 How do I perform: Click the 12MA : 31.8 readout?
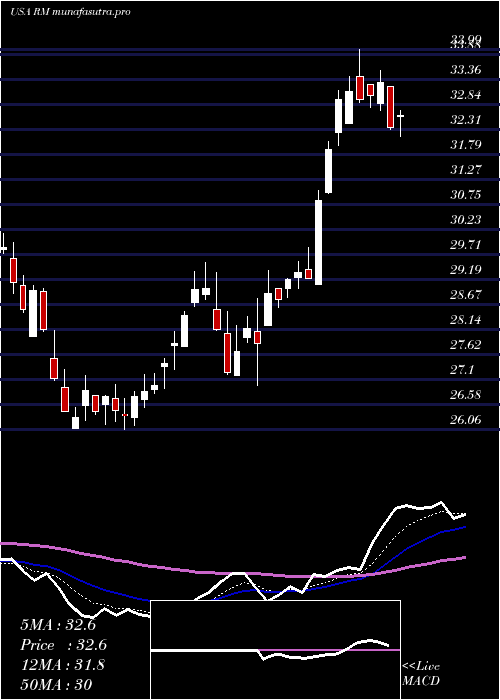coord(62,665)
